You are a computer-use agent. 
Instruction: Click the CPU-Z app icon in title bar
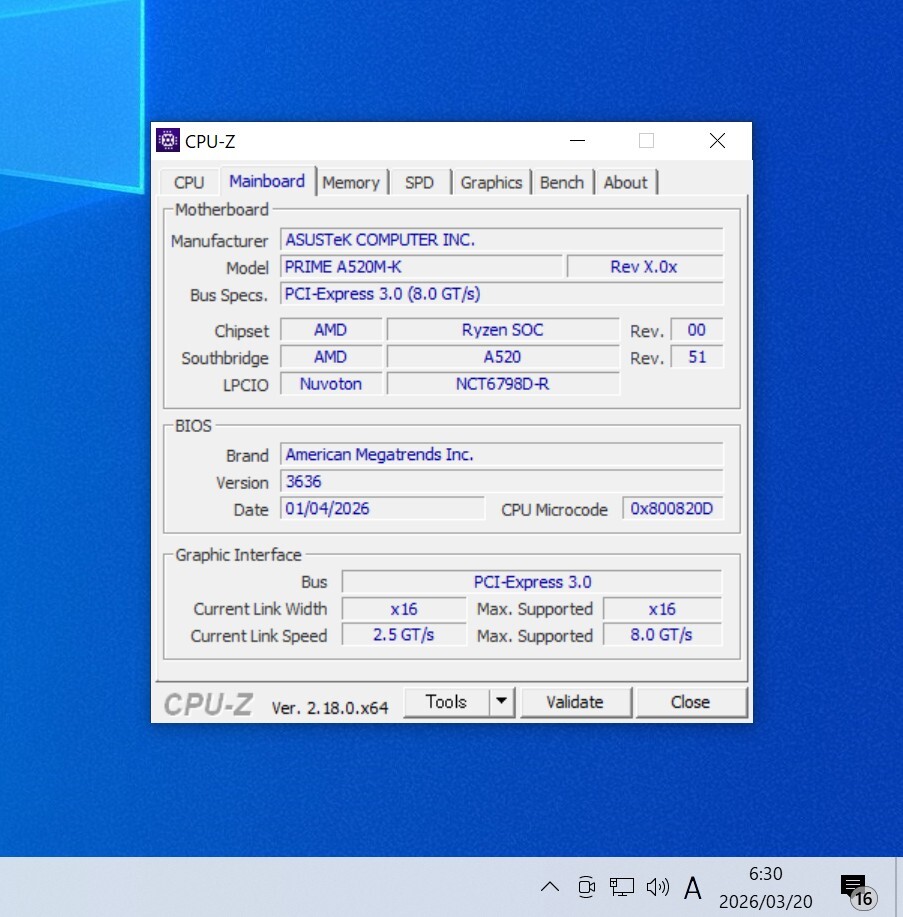(168, 141)
